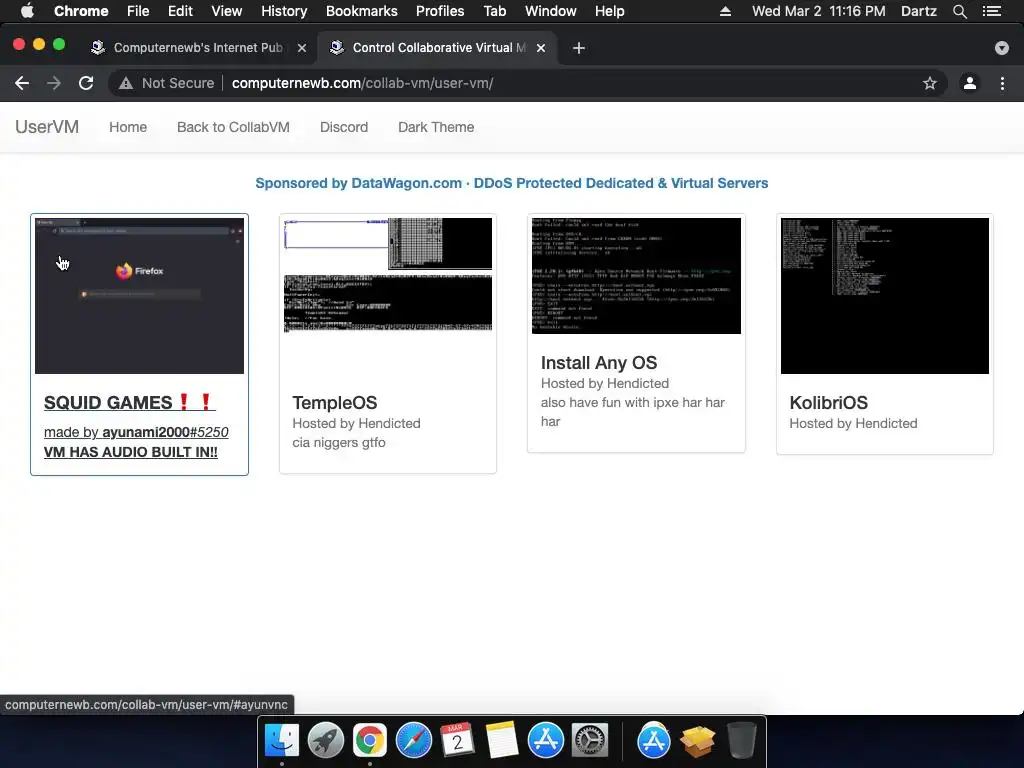Open the KolibriOS VM thumbnail

pyautogui.click(x=885, y=296)
